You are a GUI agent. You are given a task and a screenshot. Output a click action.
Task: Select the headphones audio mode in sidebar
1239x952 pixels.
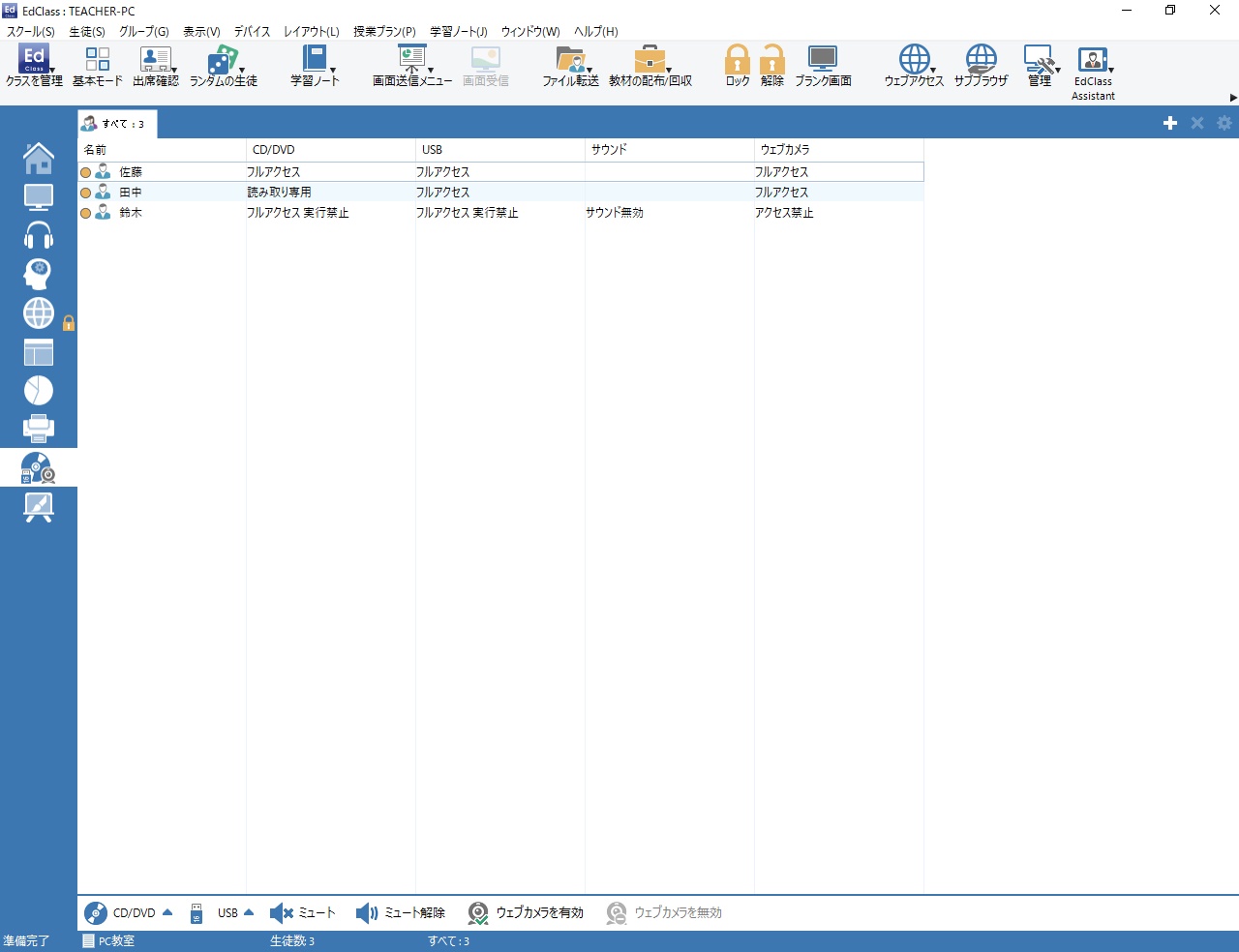[x=39, y=235]
